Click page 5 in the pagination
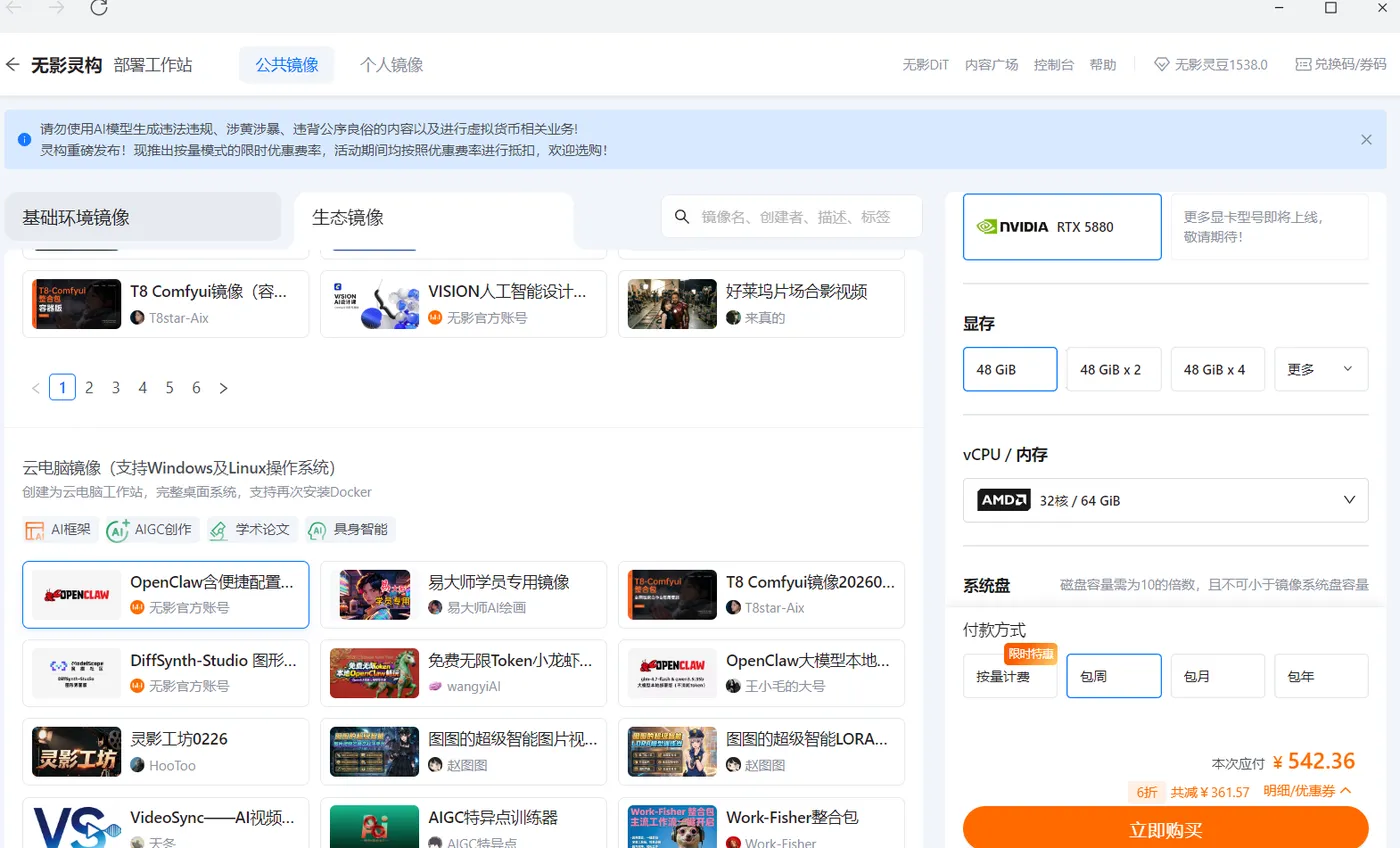 pyautogui.click(x=170, y=388)
